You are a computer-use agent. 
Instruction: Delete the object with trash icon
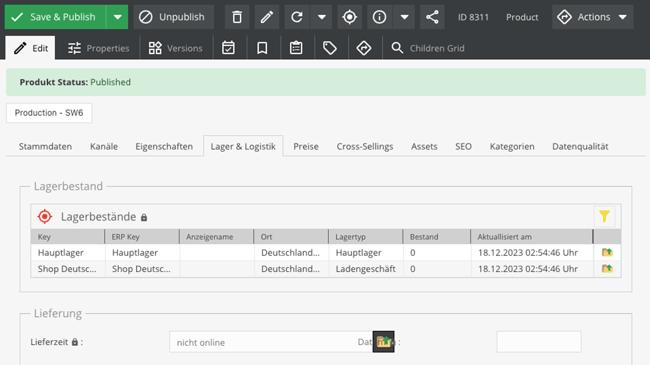(x=237, y=17)
